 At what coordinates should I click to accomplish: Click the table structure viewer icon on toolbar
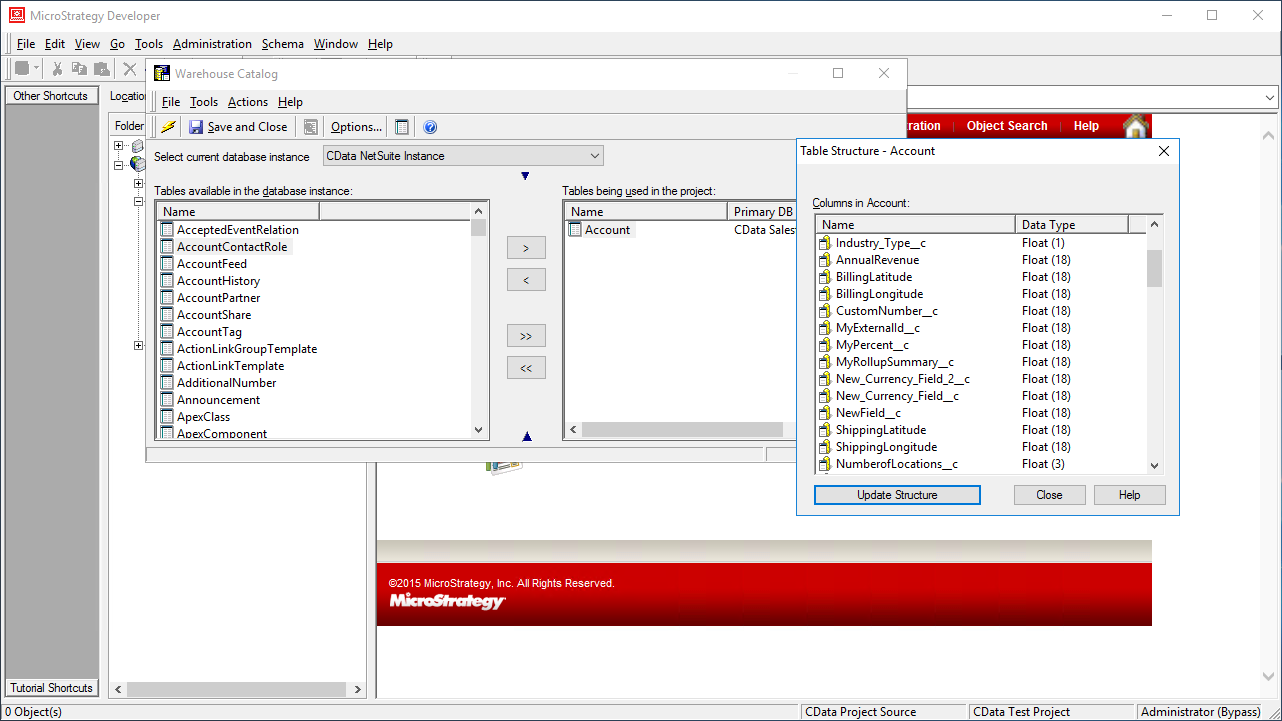point(401,126)
